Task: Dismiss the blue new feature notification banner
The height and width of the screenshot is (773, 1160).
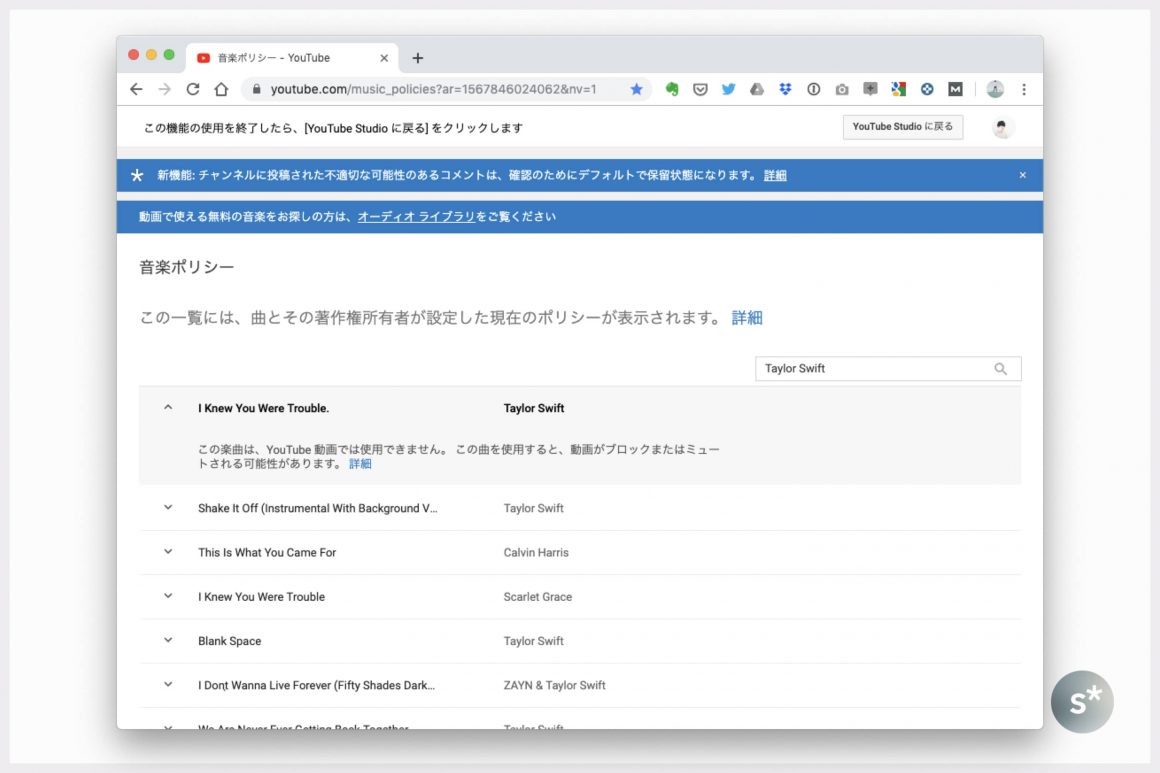Action: click(1022, 175)
